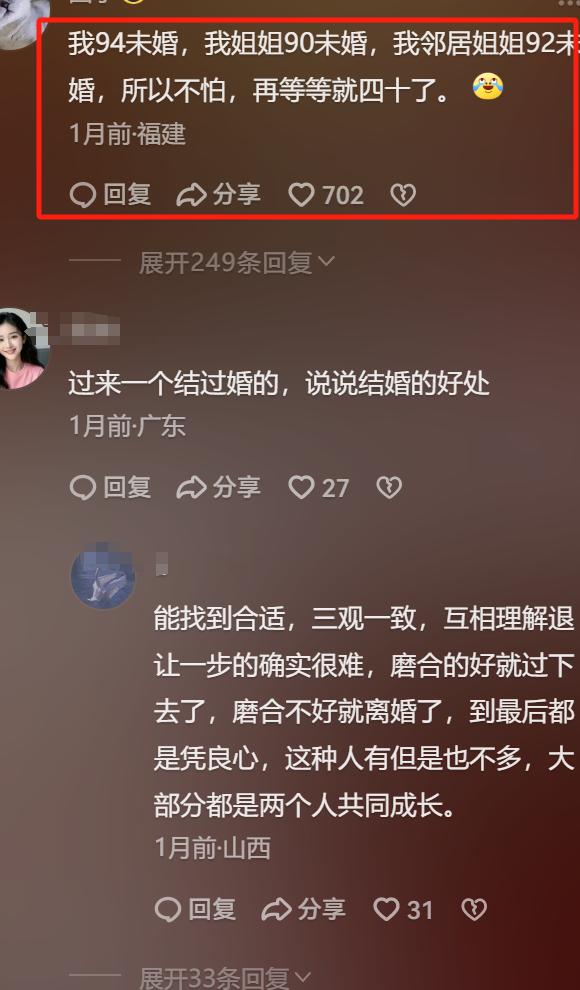Screen dimensions: 580x990
Task: Open the pink-shirt girl avatar profile
Action: point(20,349)
